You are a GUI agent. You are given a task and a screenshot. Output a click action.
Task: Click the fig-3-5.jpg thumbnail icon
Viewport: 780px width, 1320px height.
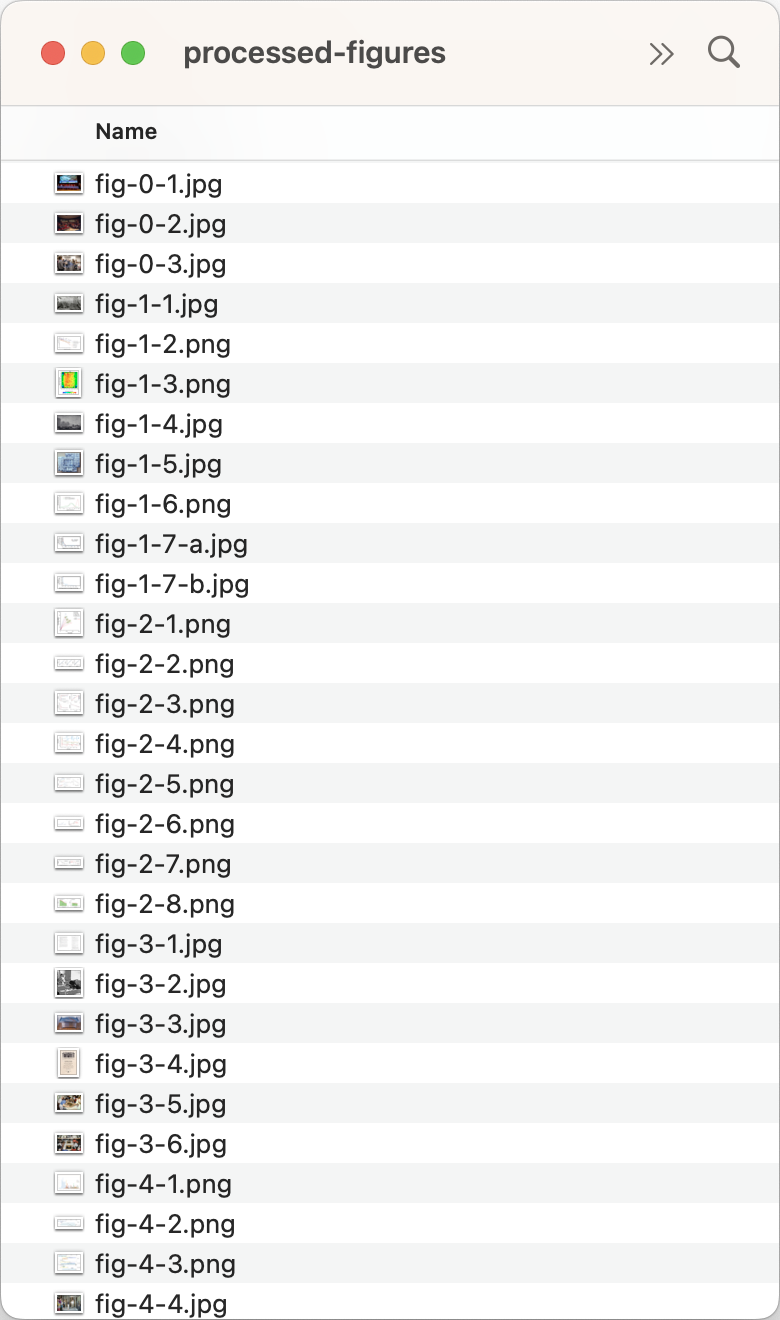click(68, 1103)
